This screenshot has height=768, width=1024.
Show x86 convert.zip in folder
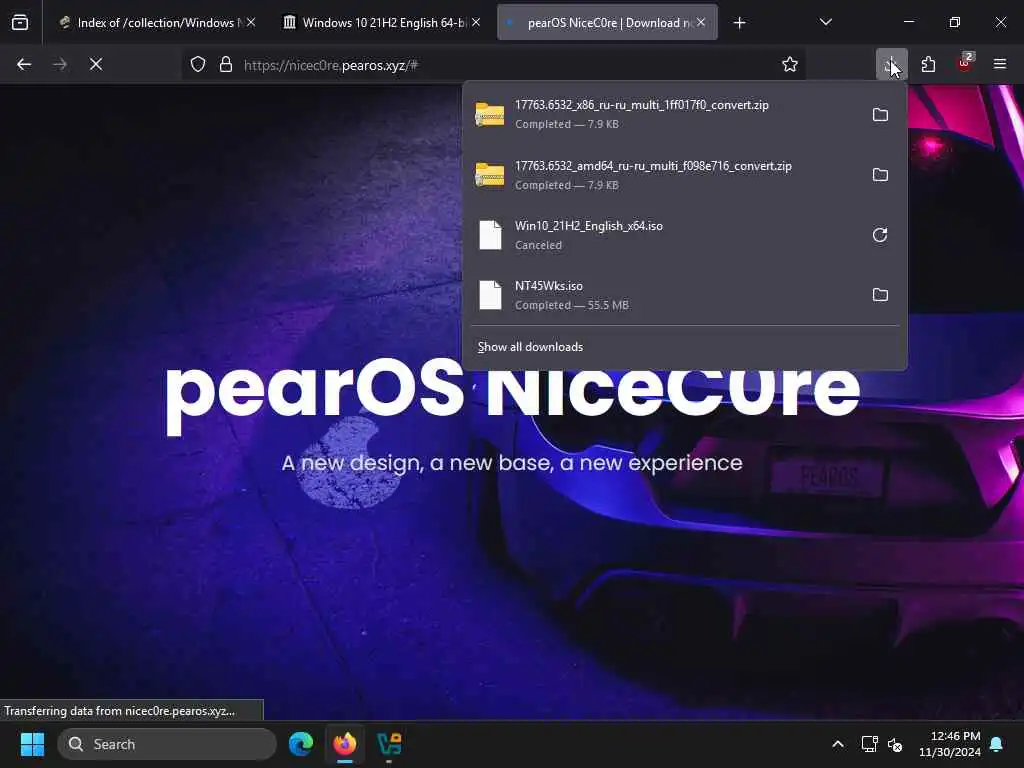pyautogui.click(x=880, y=115)
